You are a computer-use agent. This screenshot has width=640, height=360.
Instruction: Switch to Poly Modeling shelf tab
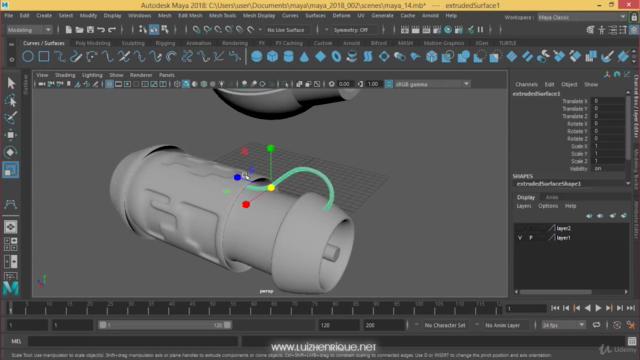click(x=93, y=43)
